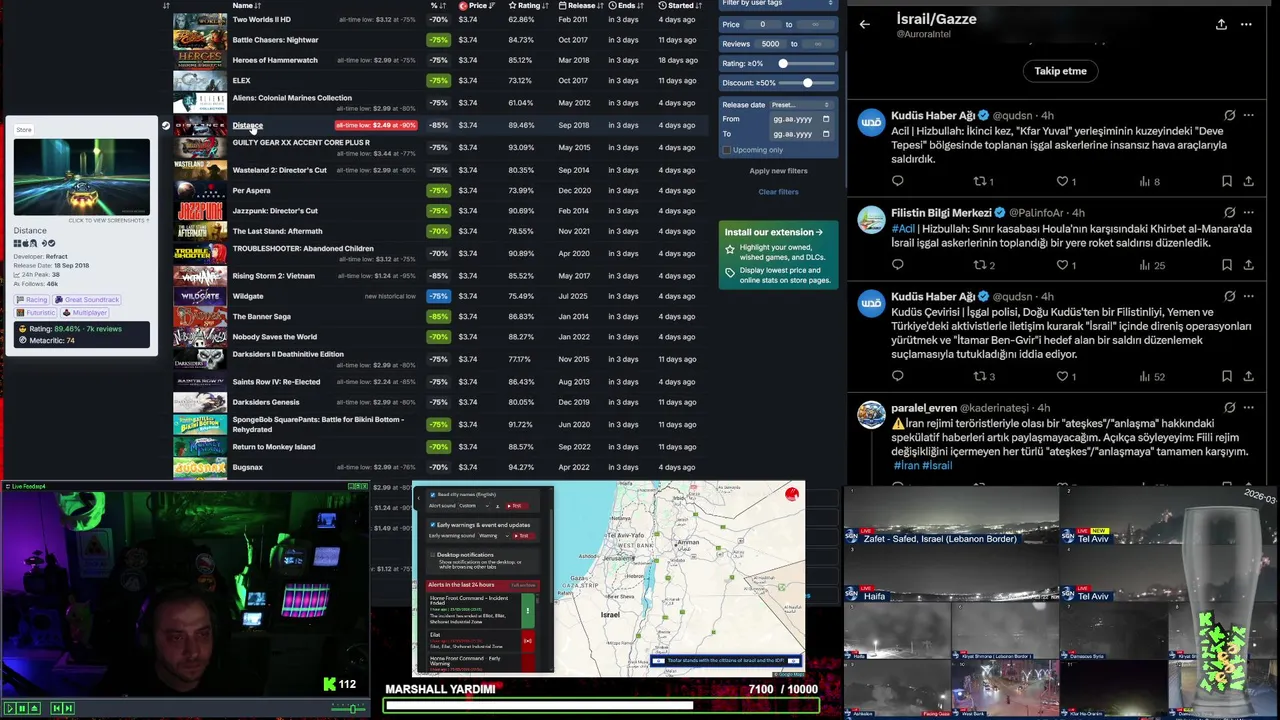Share the Filistin Bilgi Merkezi tweet
This screenshot has height=720, width=1280.
point(1248,265)
